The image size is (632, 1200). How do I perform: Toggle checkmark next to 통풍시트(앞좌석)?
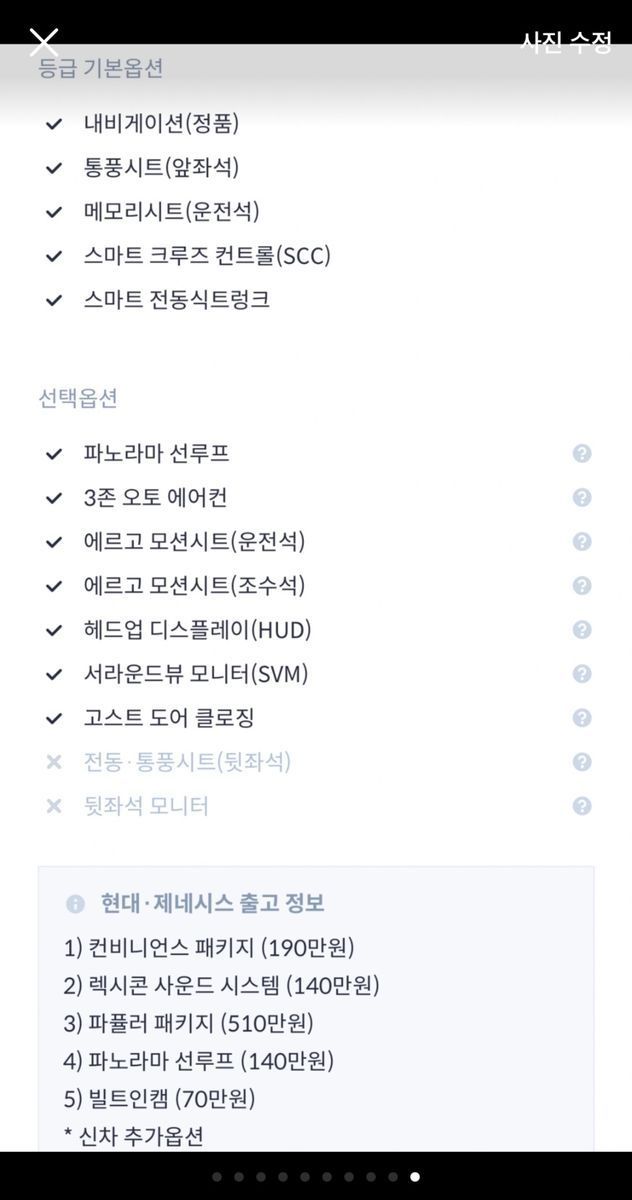[54, 168]
